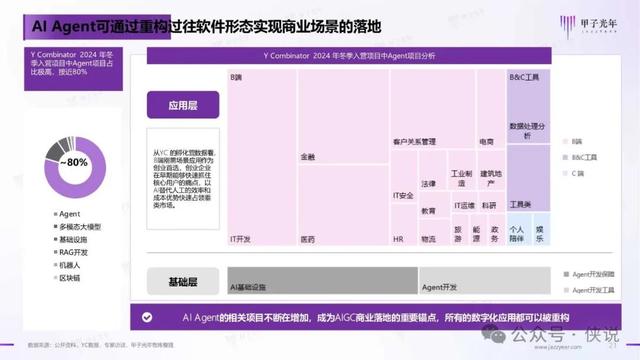Select RAG开发 in the donut legend

pyautogui.click(x=71, y=252)
